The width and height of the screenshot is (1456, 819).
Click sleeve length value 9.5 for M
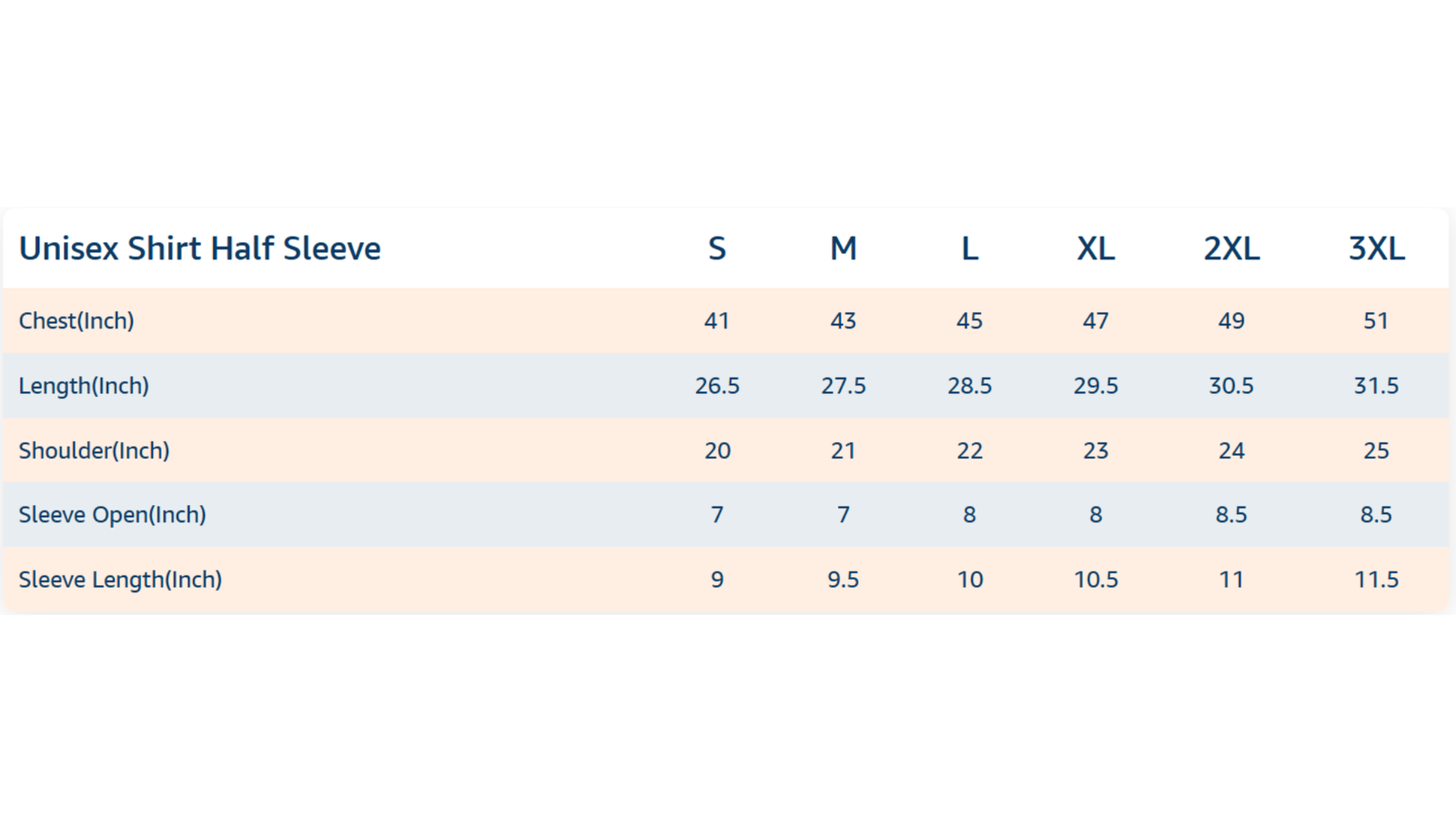(x=844, y=580)
